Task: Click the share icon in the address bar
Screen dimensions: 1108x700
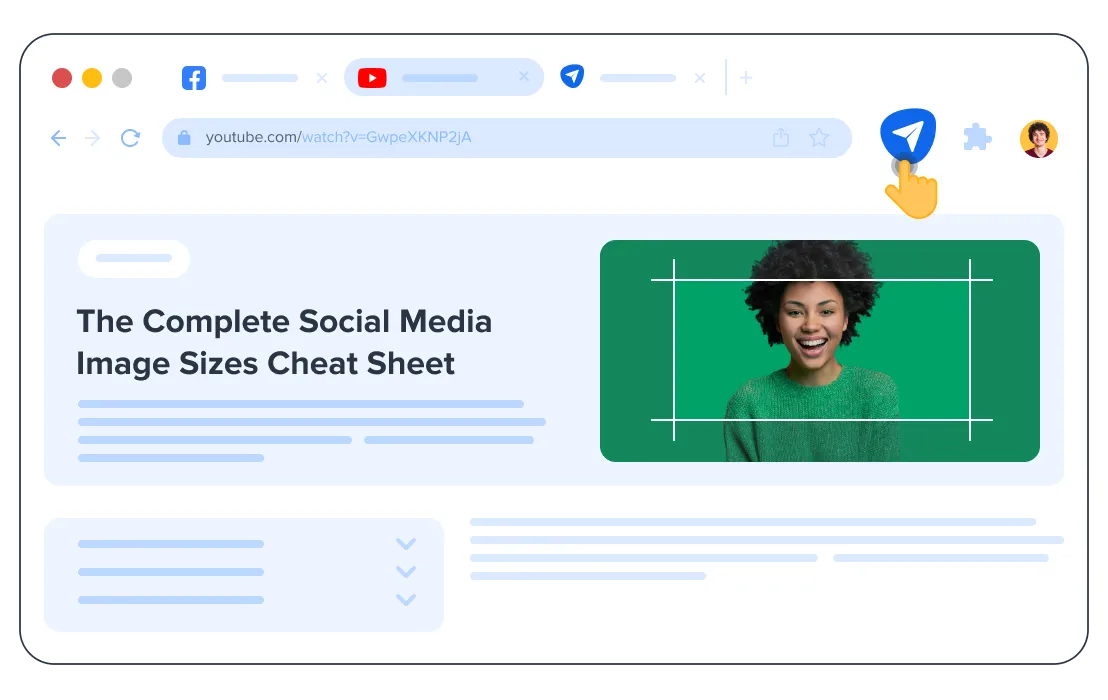Action: [781, 137]
